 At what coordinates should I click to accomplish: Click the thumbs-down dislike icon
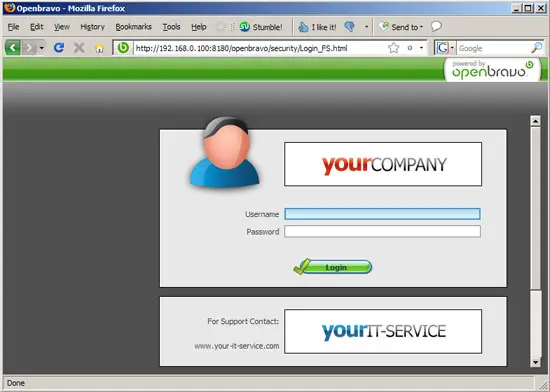[350, 27]
